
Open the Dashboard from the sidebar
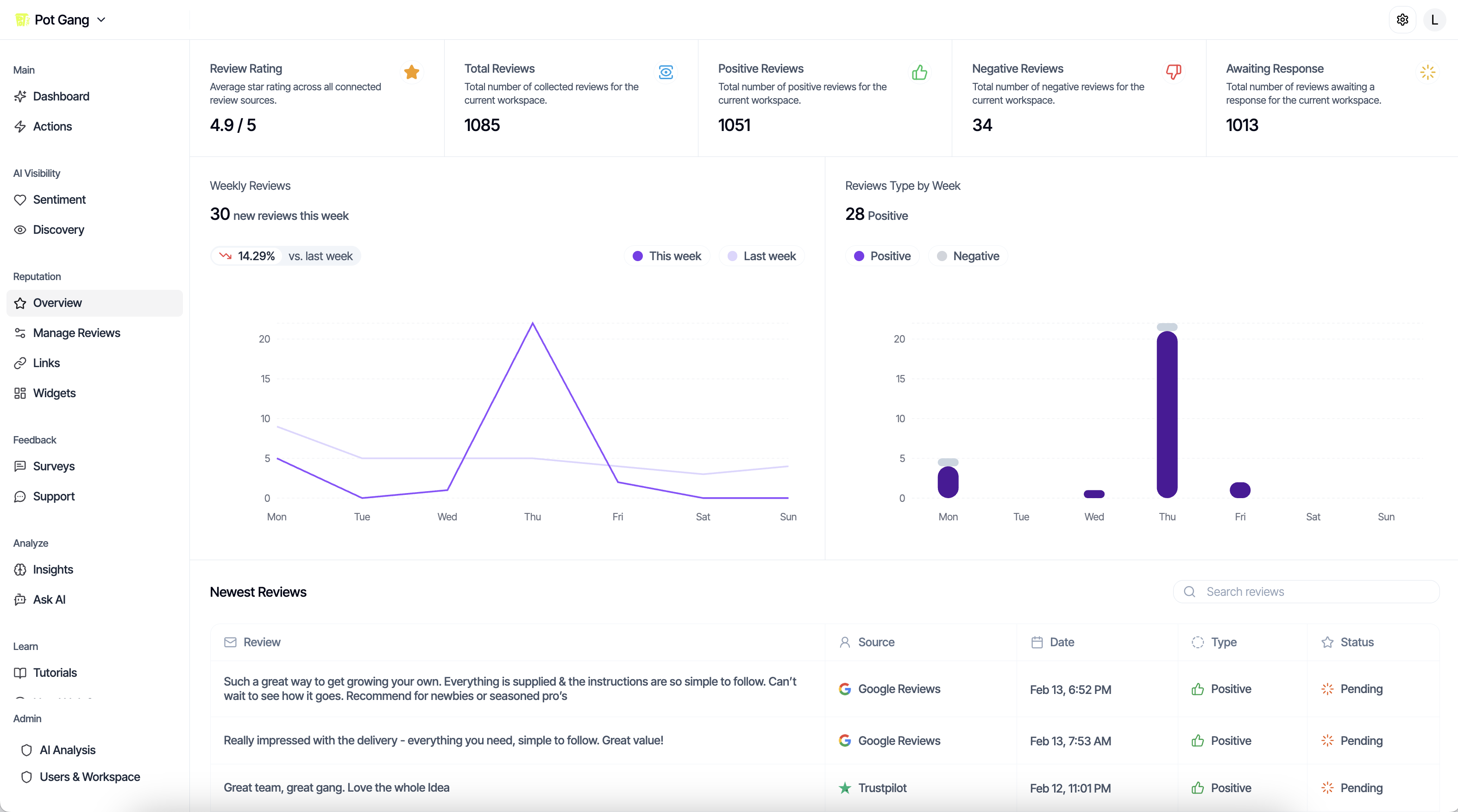point(62,96)
